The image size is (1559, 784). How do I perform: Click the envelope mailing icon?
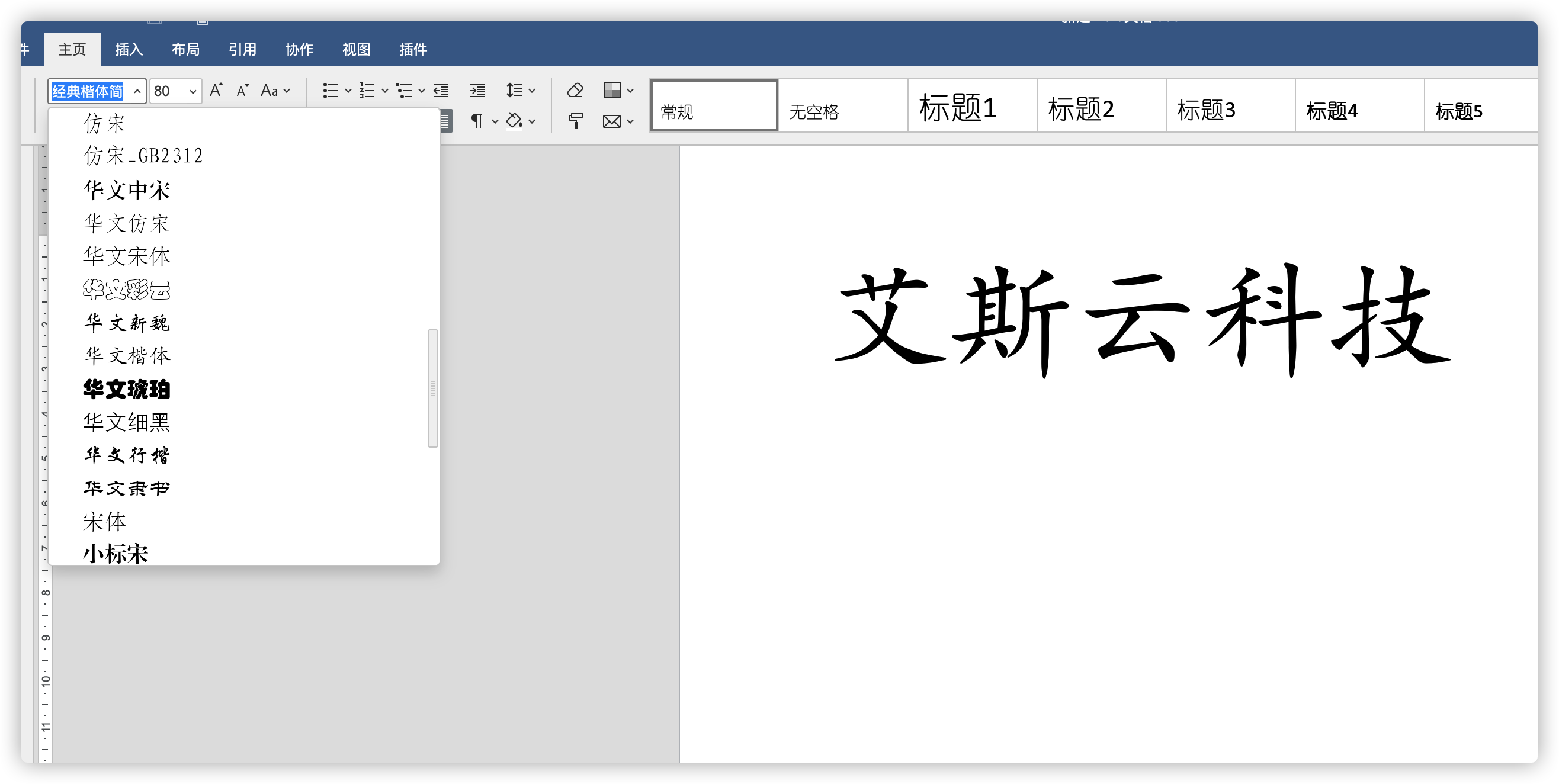click(x=611, y=120)
